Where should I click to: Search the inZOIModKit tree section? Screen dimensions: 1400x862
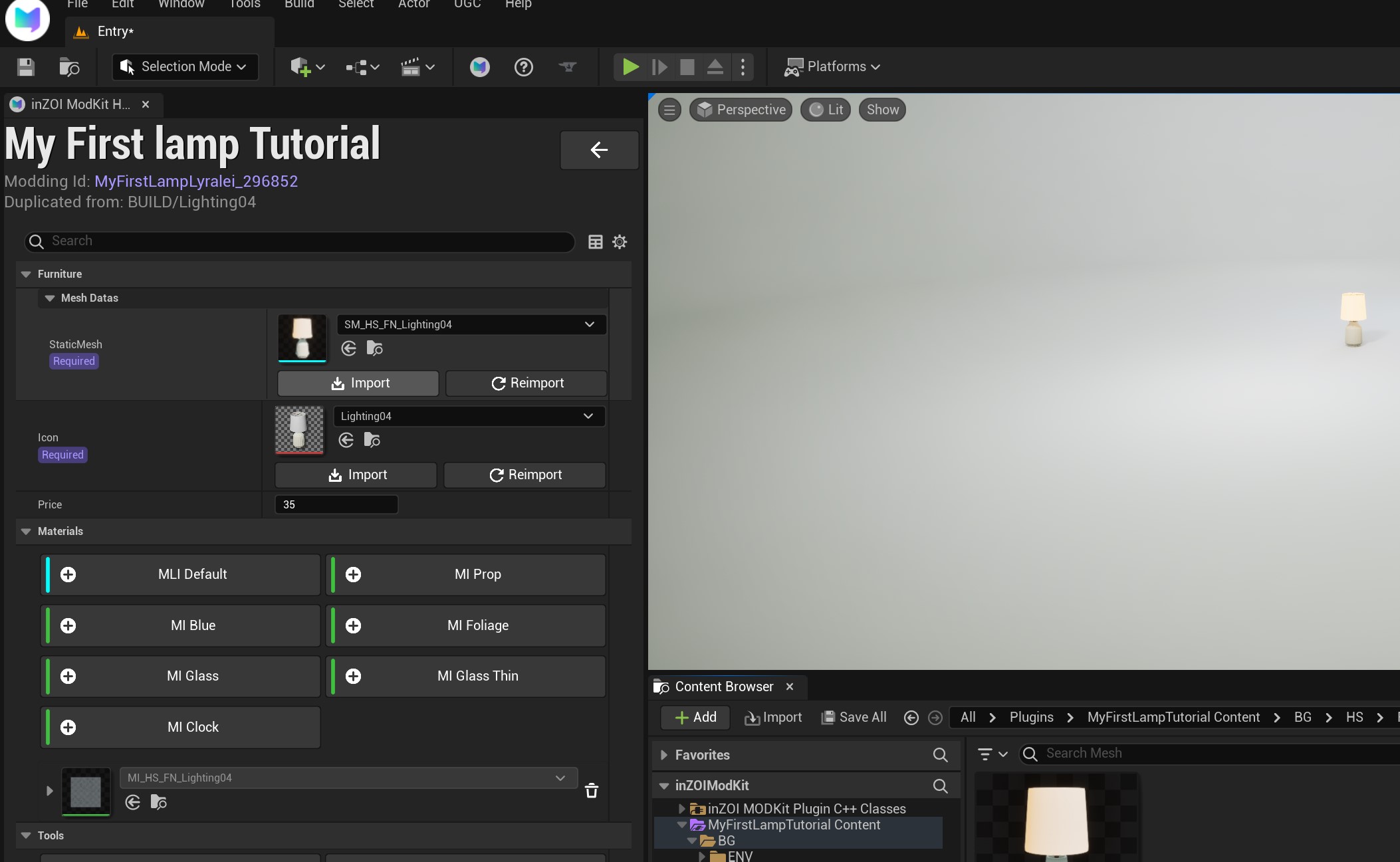[x=940, y=786]
